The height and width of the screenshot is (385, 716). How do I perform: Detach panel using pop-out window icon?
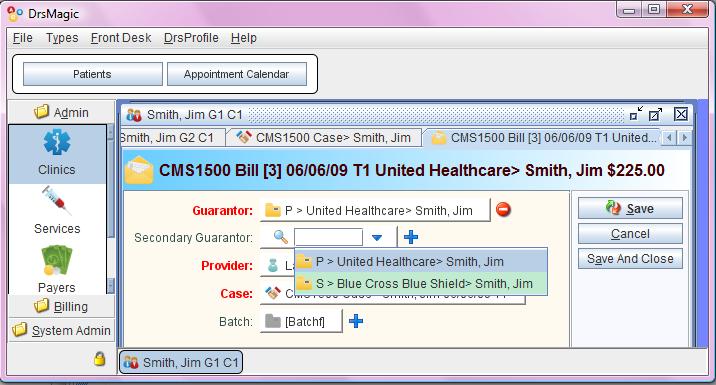(x=655, y=114)
